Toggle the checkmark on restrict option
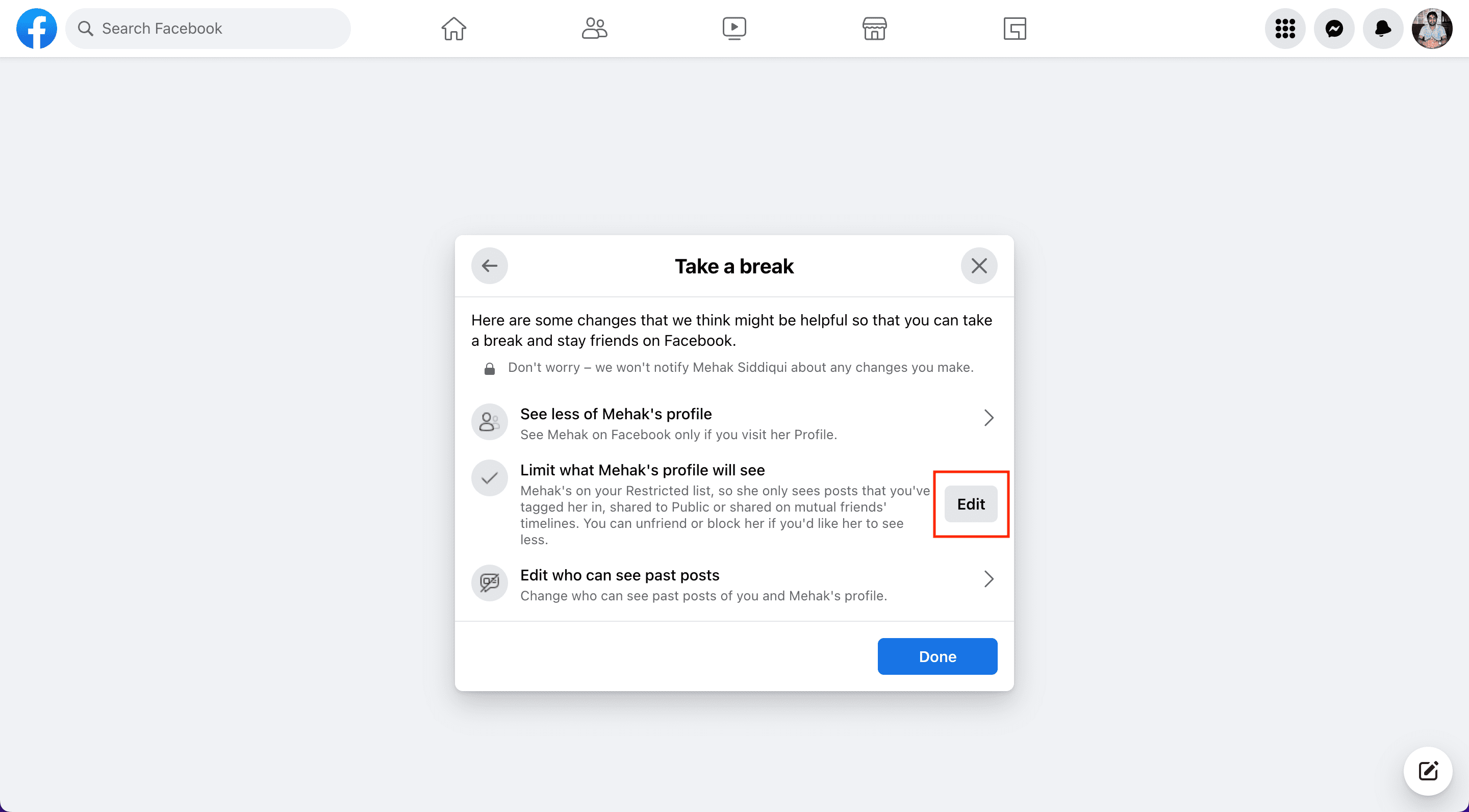 point(489,477)
